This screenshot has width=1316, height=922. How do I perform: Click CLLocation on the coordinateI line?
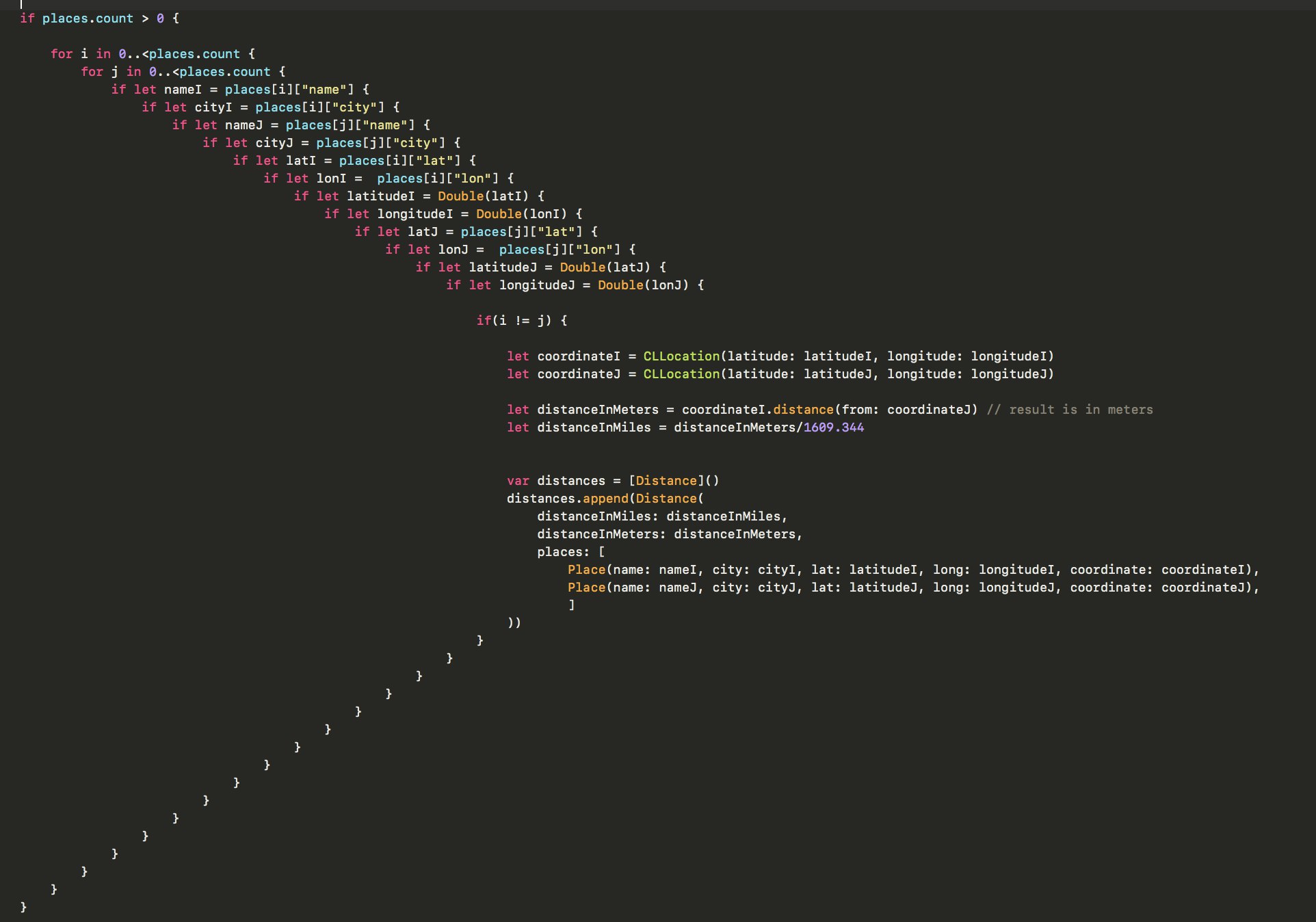[681, 356]
